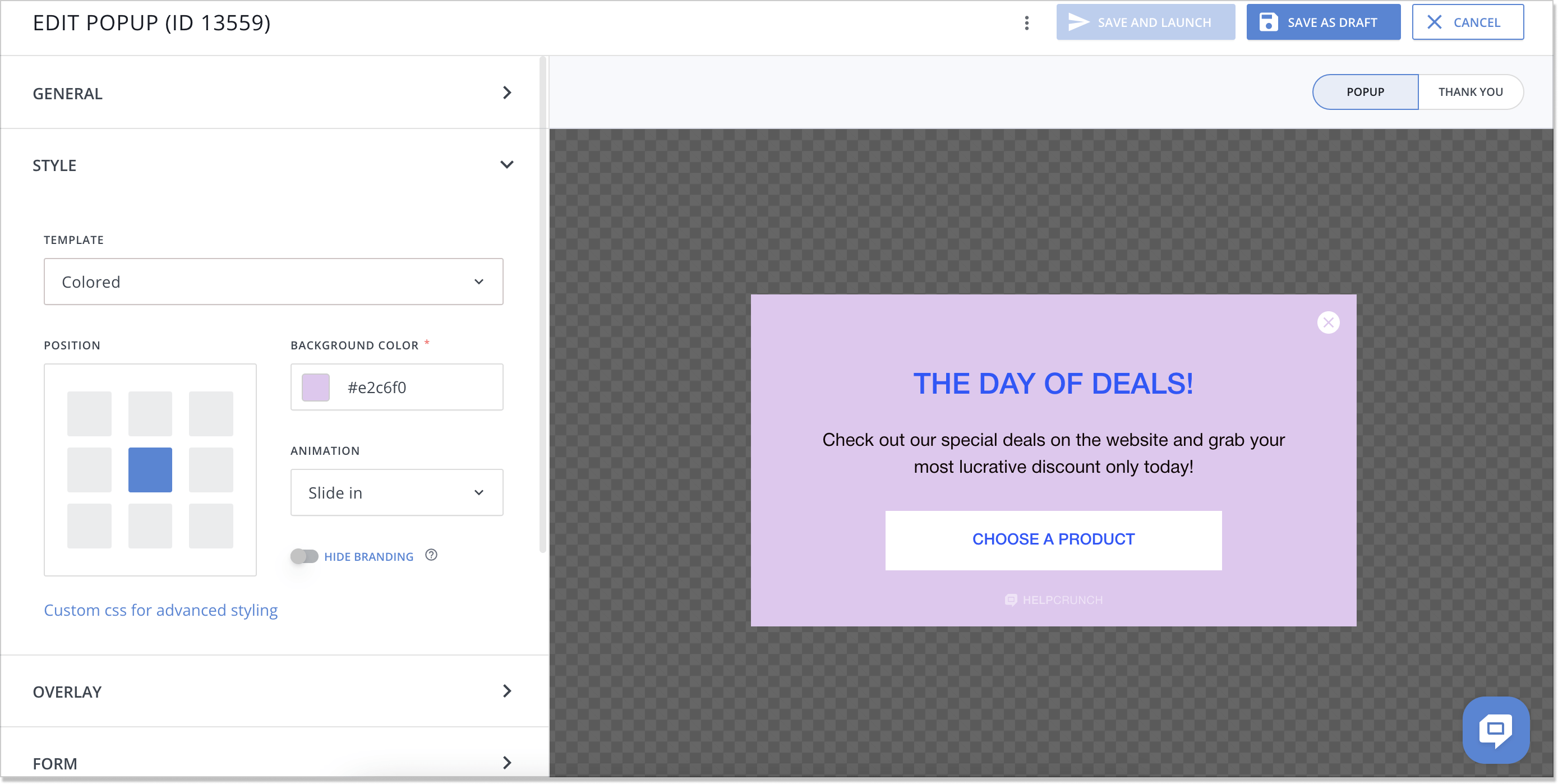The image size is (1558, 784).
Task: Click the settings panel vertical scrollbar
Action: pos(543,305)
